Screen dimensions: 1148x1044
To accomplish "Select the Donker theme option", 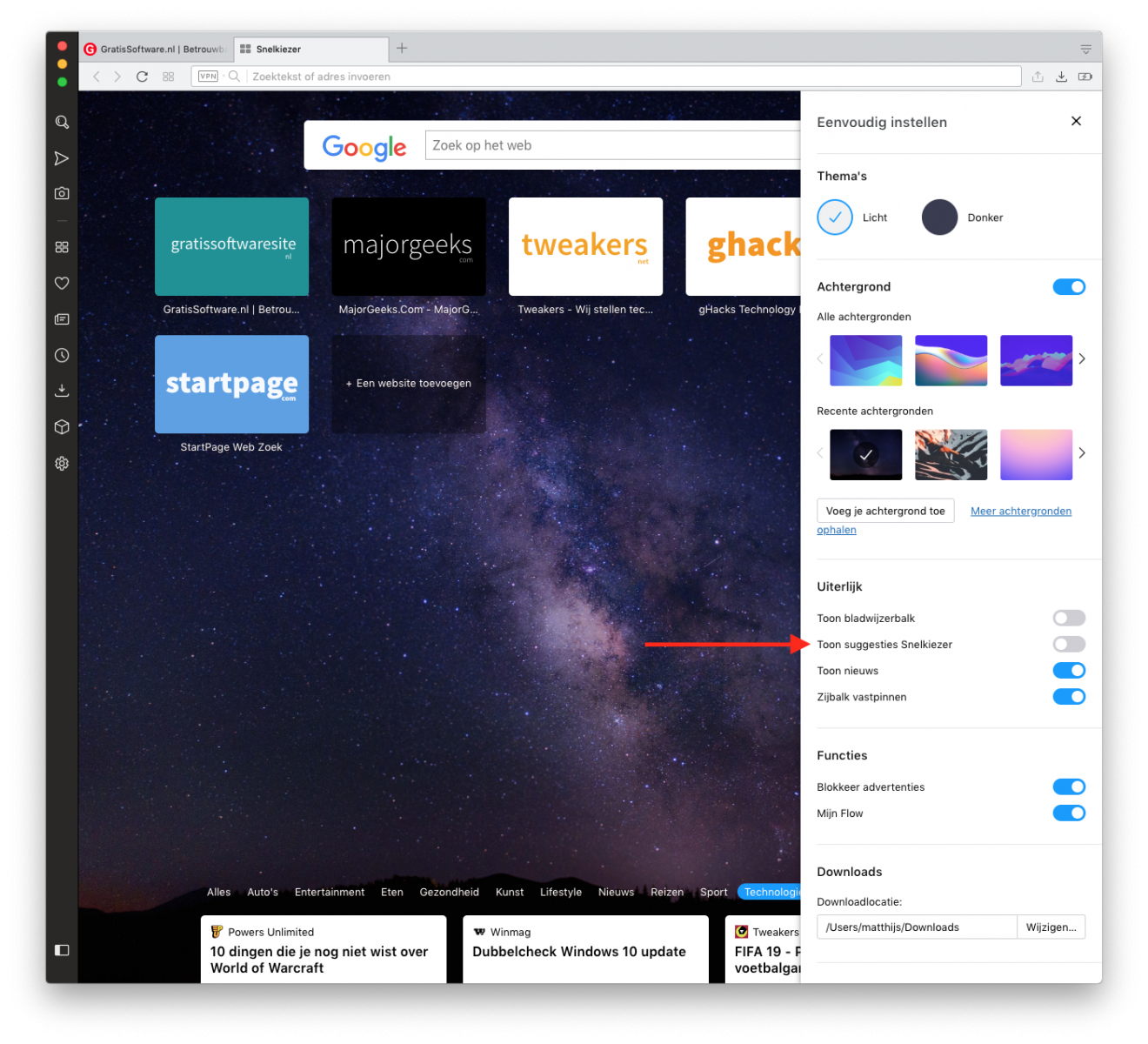I will [940, 217].
